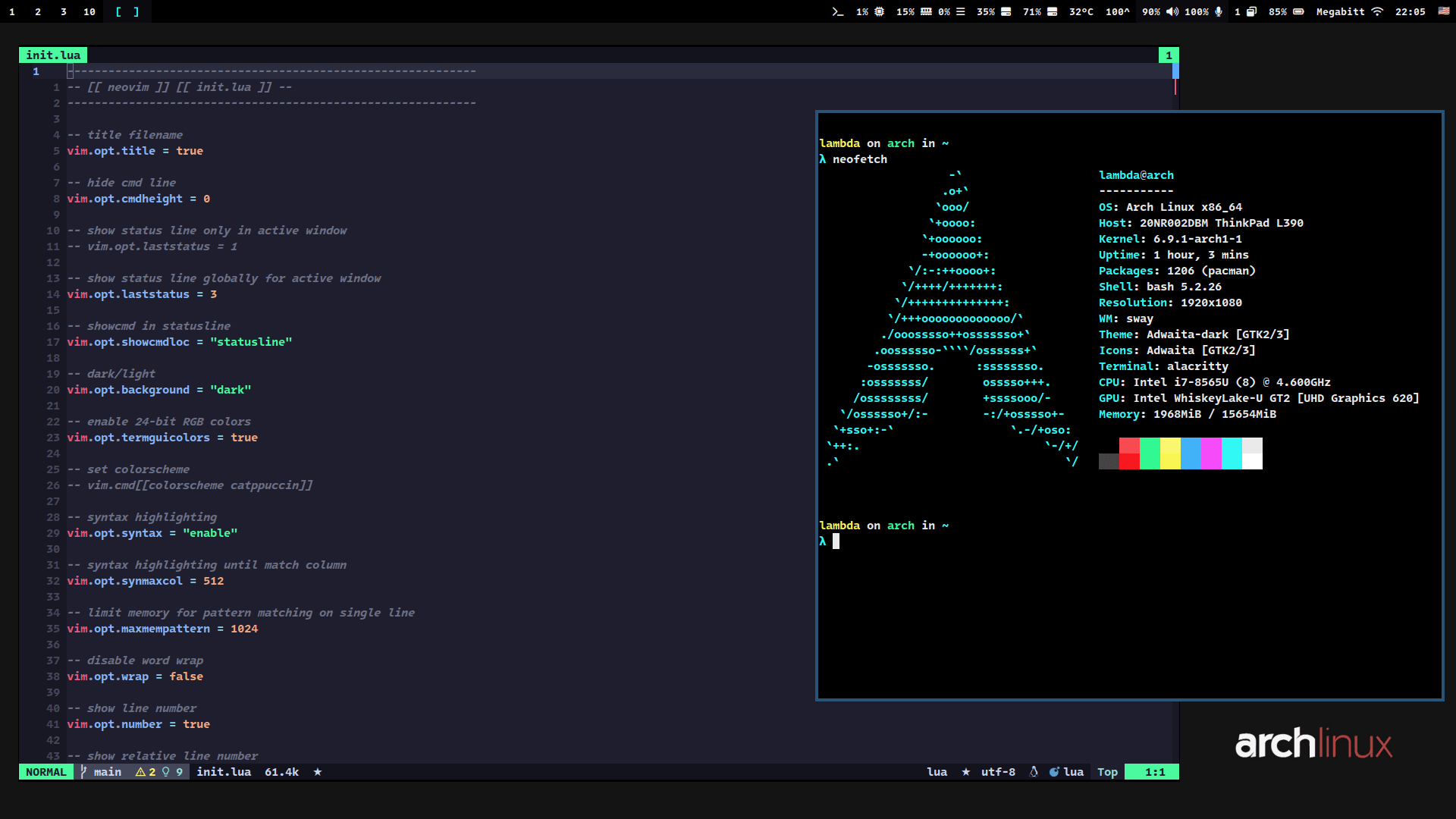Click the bracket layout indicator in the bar

coord(127,11)
